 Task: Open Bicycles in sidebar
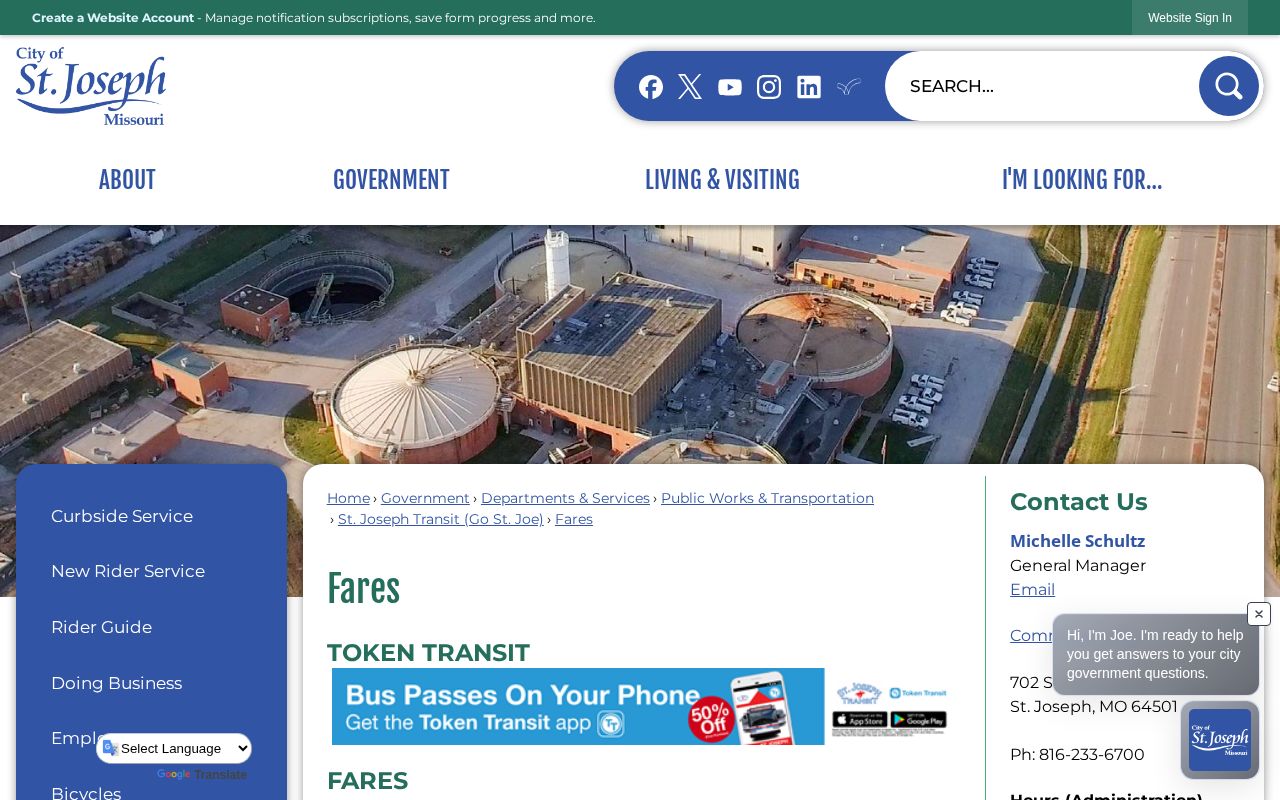(x=86, y=793)
